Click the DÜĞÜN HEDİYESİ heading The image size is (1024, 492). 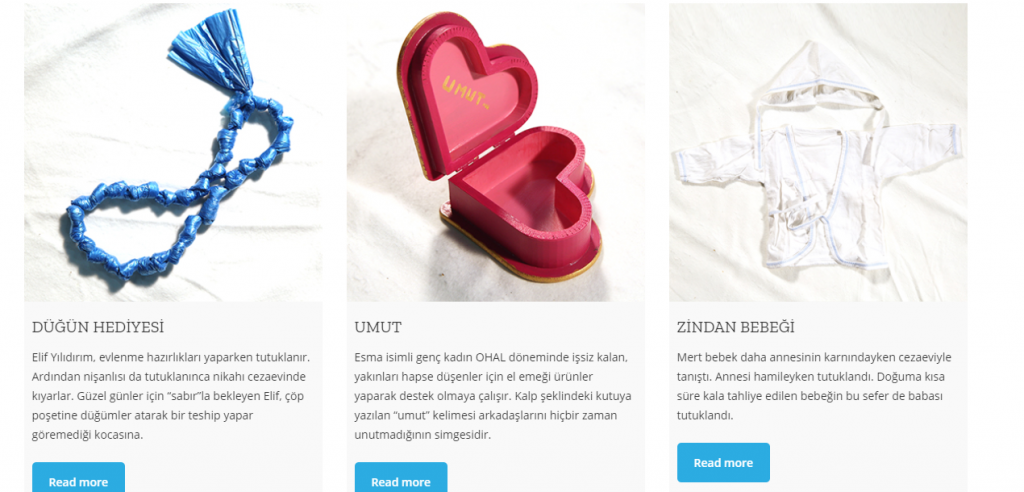(x=98, y=327)
